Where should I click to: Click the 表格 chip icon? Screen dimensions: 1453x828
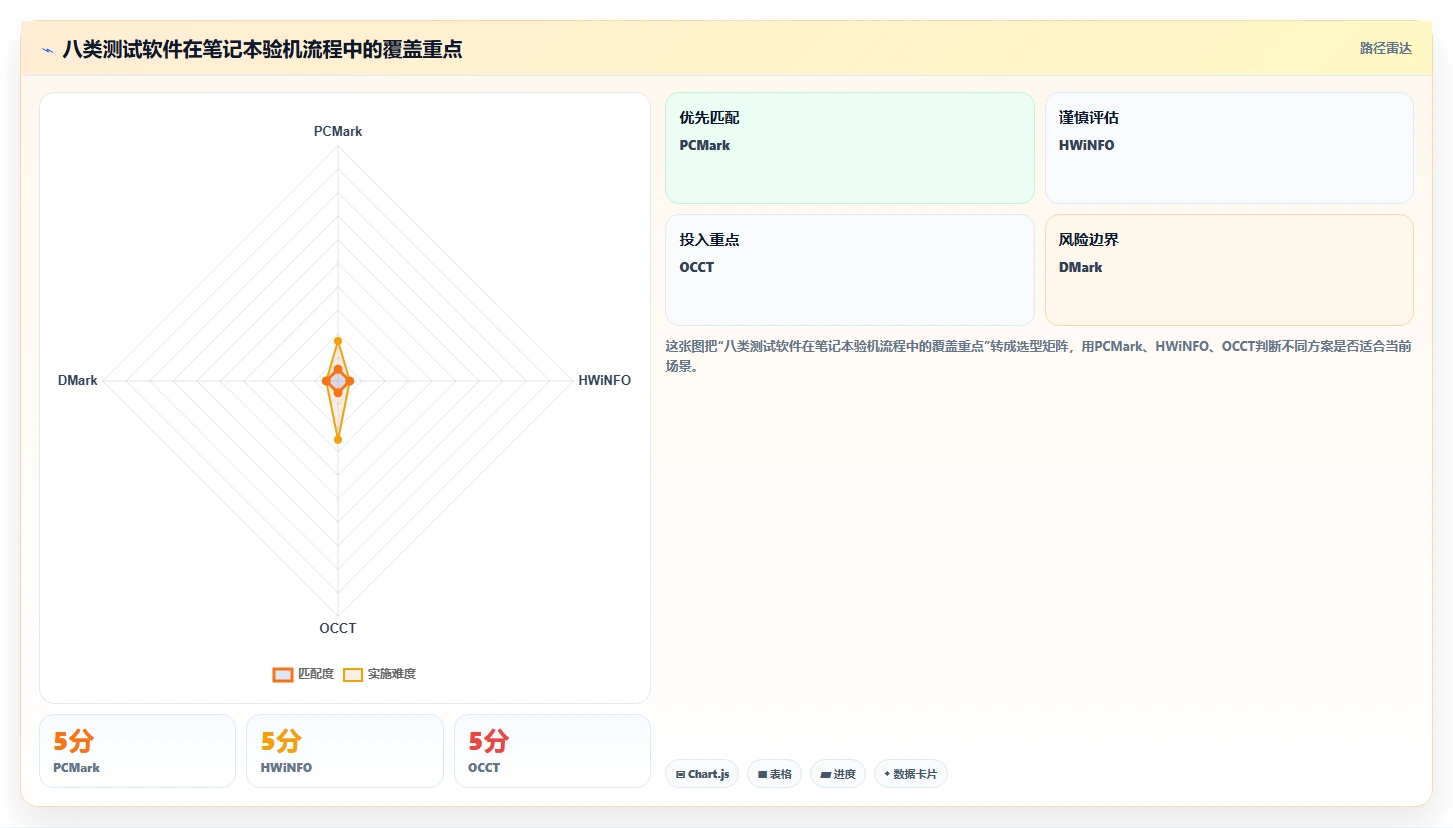click(762, 775)
